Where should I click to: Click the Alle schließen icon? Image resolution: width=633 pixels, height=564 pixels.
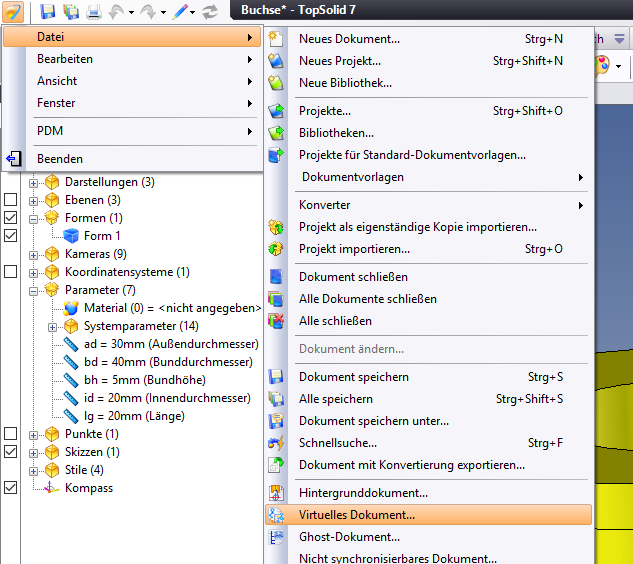(x=276, y=321)
